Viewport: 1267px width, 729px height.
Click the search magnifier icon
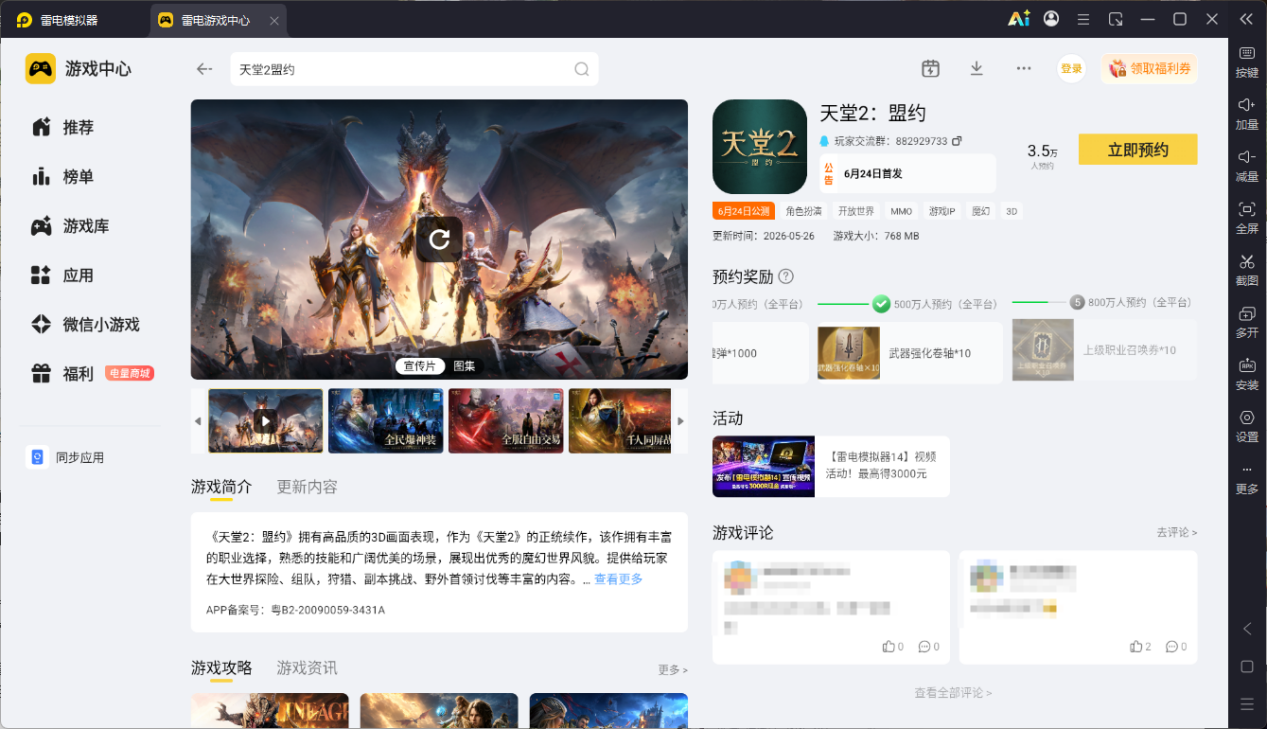581,69
